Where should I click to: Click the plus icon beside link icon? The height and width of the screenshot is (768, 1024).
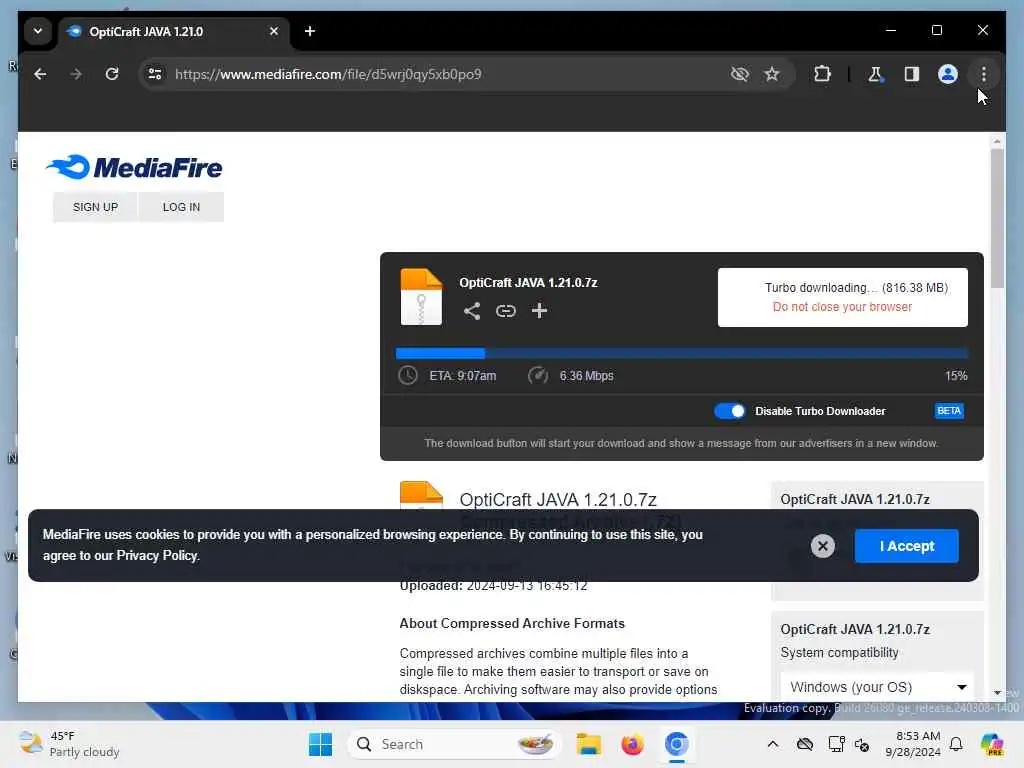(x=539, y=311)
